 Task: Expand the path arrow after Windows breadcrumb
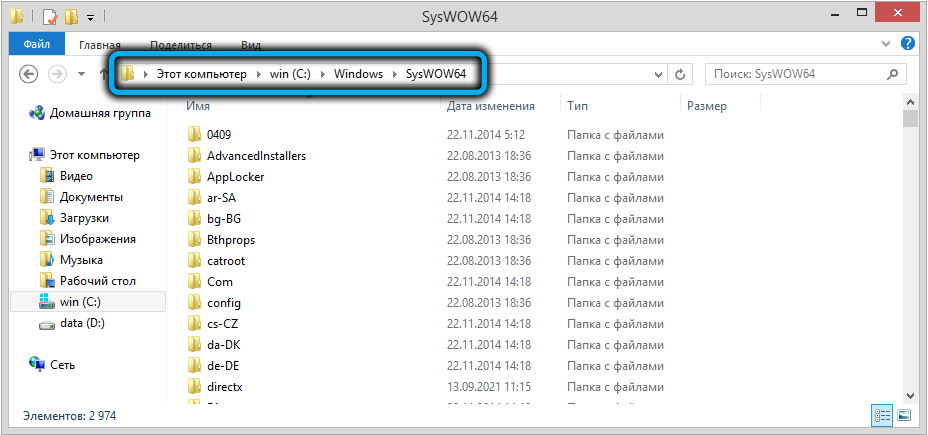[395, 74]
